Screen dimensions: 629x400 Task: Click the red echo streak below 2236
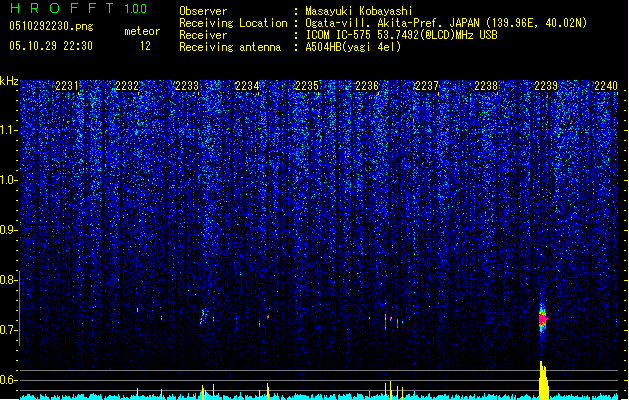pos(386,323)
